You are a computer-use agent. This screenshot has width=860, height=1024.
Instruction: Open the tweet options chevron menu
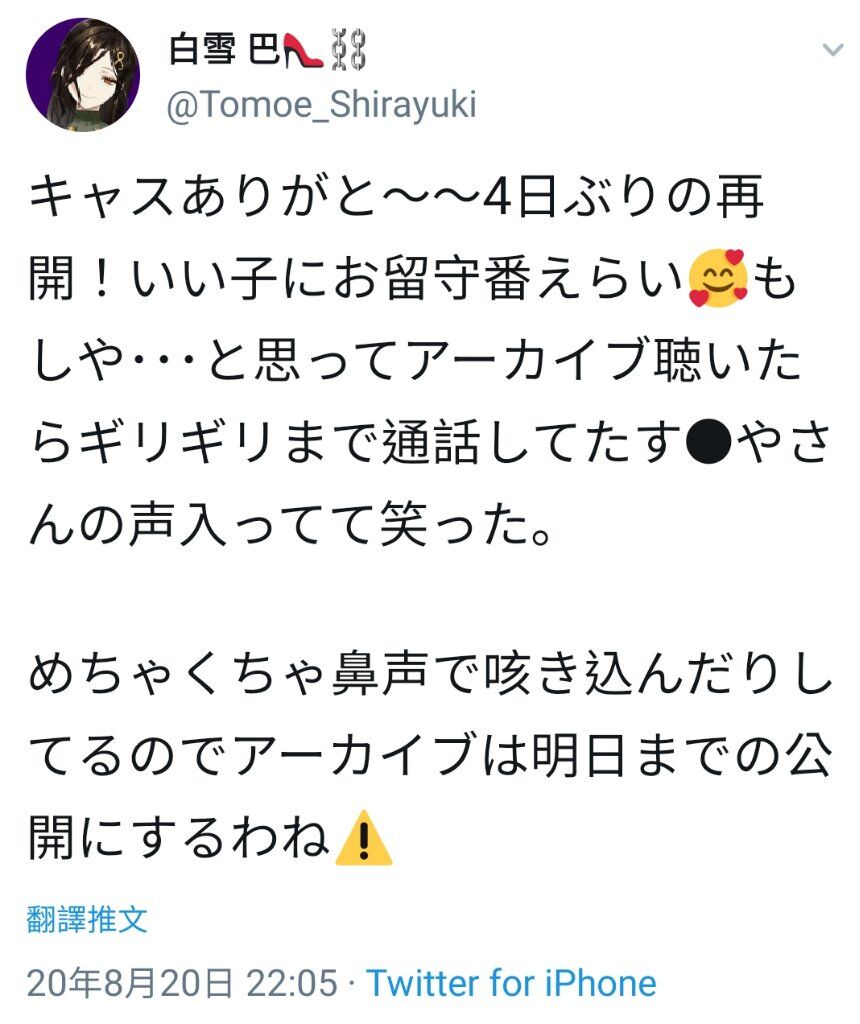[833, 50]
